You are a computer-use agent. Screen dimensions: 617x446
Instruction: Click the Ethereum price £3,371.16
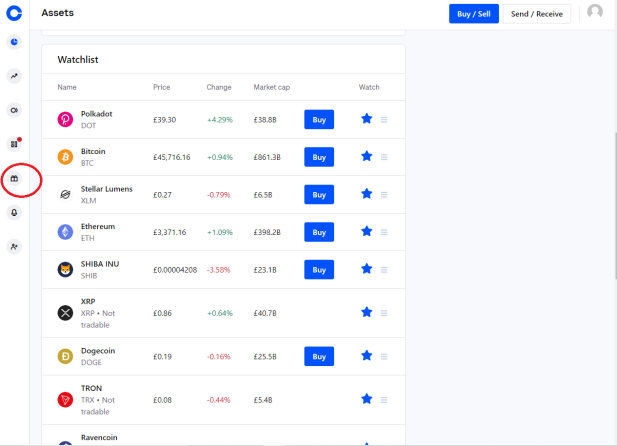tap(170, 232)
